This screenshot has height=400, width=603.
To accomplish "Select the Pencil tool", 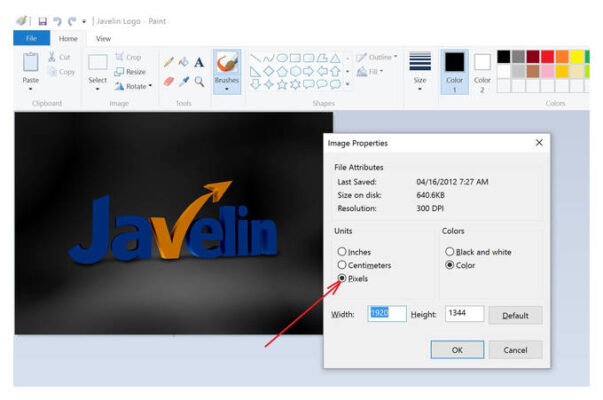I will click(169, 62).
